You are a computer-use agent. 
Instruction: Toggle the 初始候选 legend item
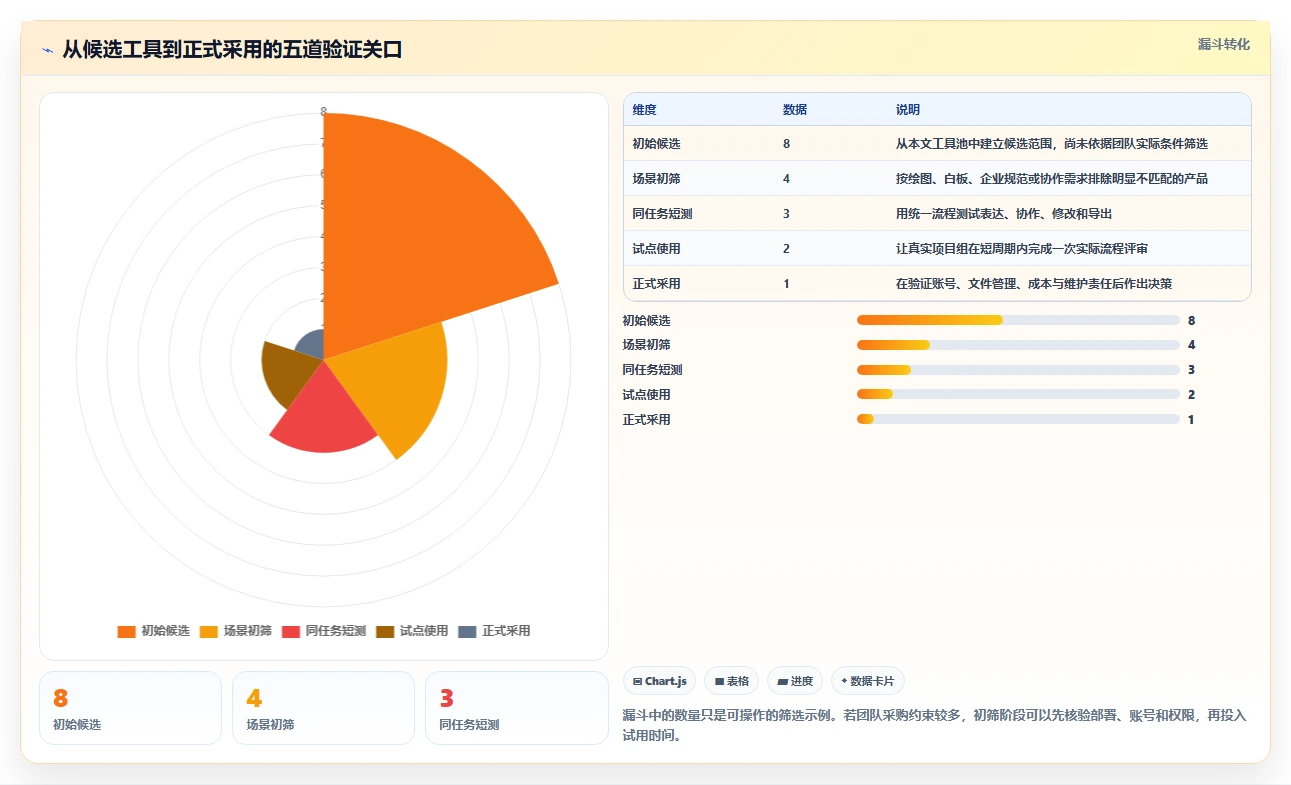coord(153,631)
